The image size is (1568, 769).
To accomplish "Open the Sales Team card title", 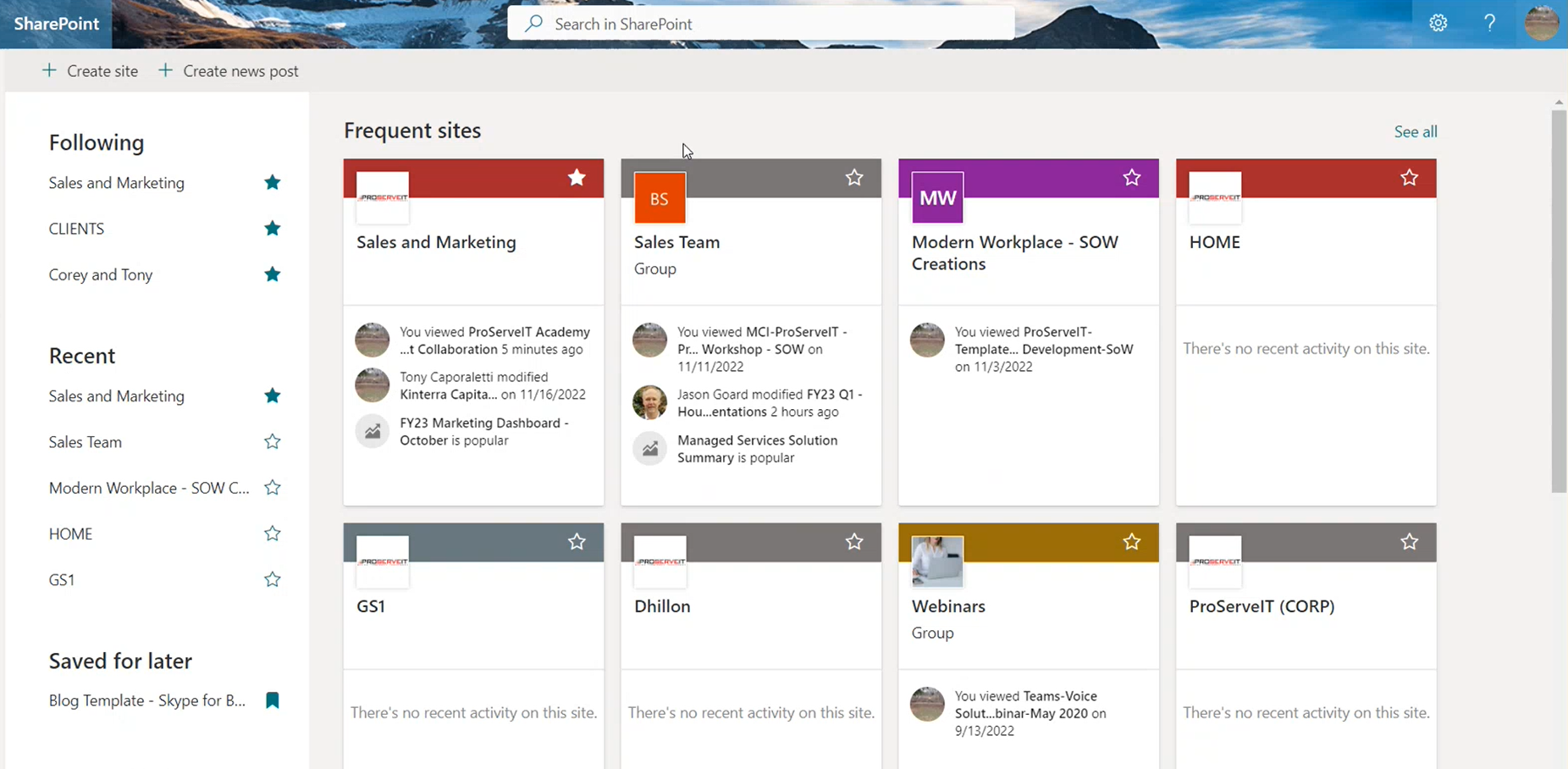I will coord(676,242).
